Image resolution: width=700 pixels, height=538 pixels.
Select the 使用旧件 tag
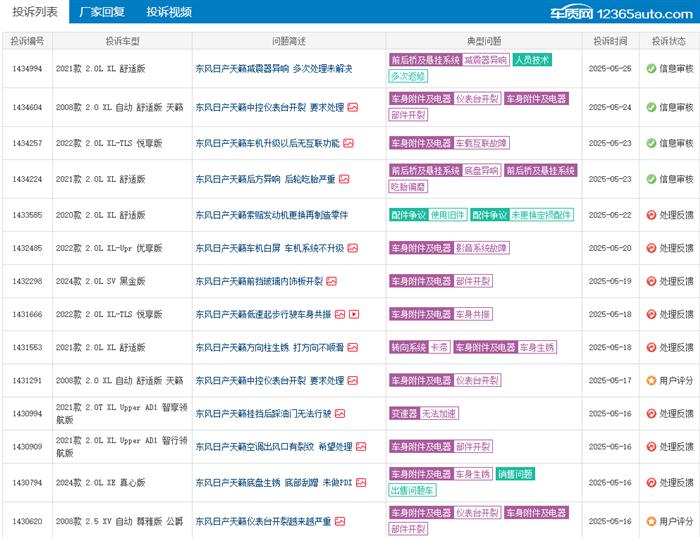pyautogui.click(x=448, y=215)
